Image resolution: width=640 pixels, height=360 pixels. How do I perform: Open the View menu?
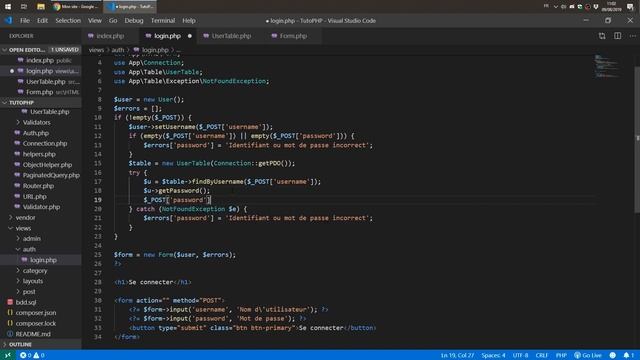point(94,20)
